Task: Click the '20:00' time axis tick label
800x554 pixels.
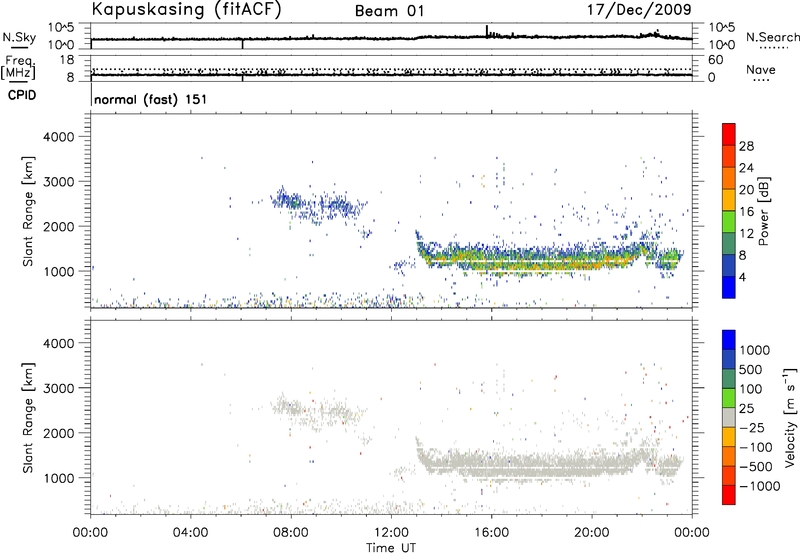Action: pos(592,533)
